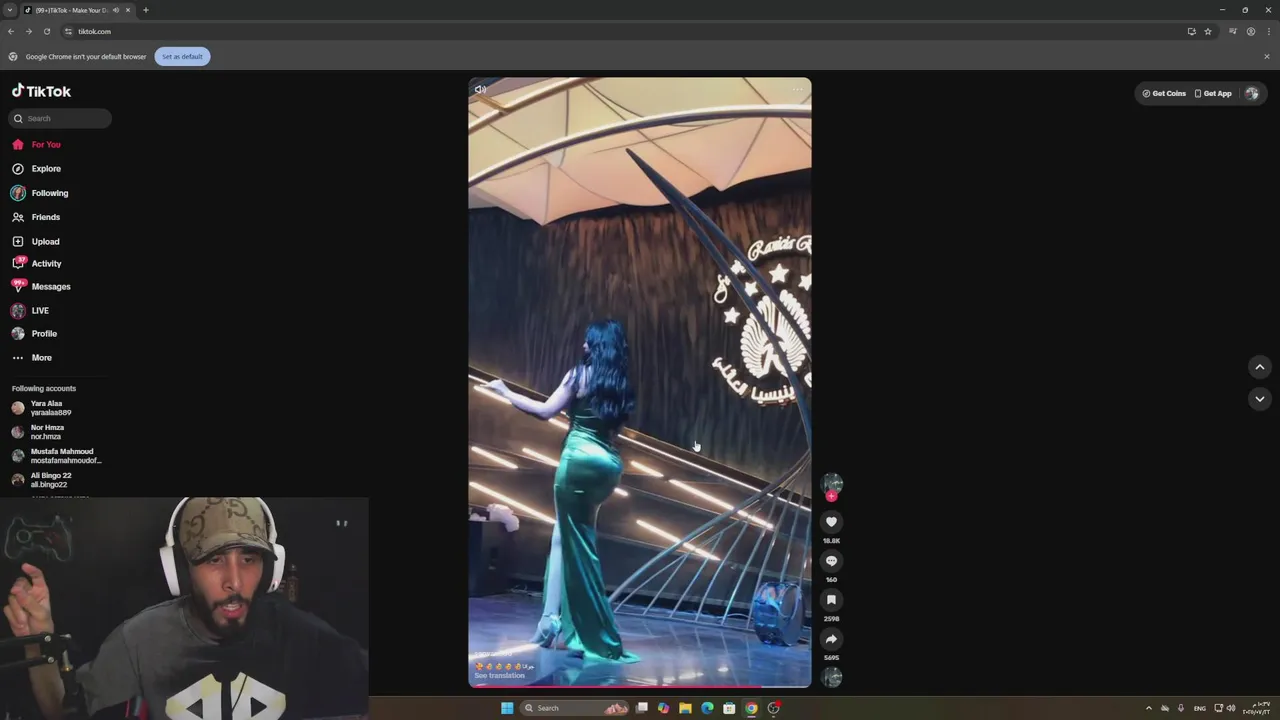Viewport: 1280px width, 720px height.
Task: Open video options three-dot menu
Action: point(798,90)
